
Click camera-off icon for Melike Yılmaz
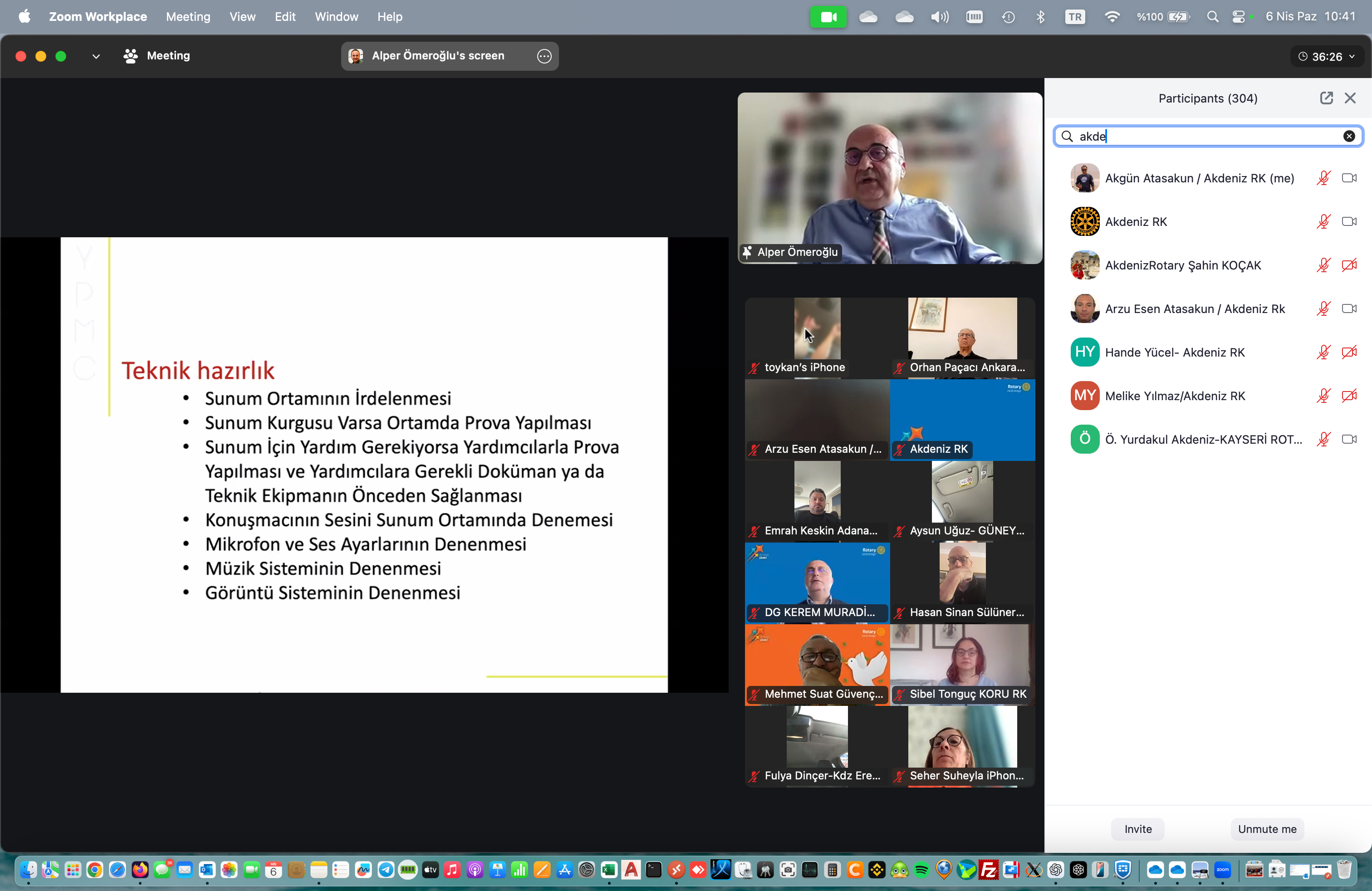coord(1349,395)
